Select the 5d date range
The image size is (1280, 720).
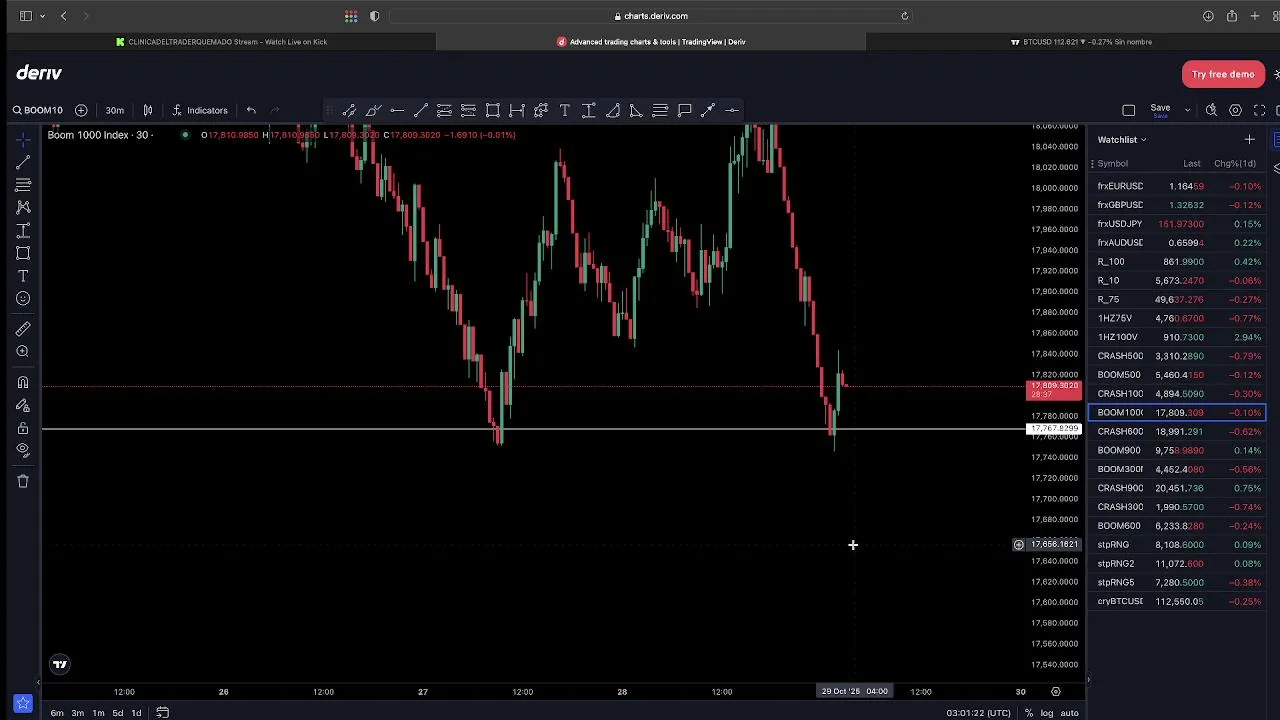pyautogui.click(x=118, y=713)
